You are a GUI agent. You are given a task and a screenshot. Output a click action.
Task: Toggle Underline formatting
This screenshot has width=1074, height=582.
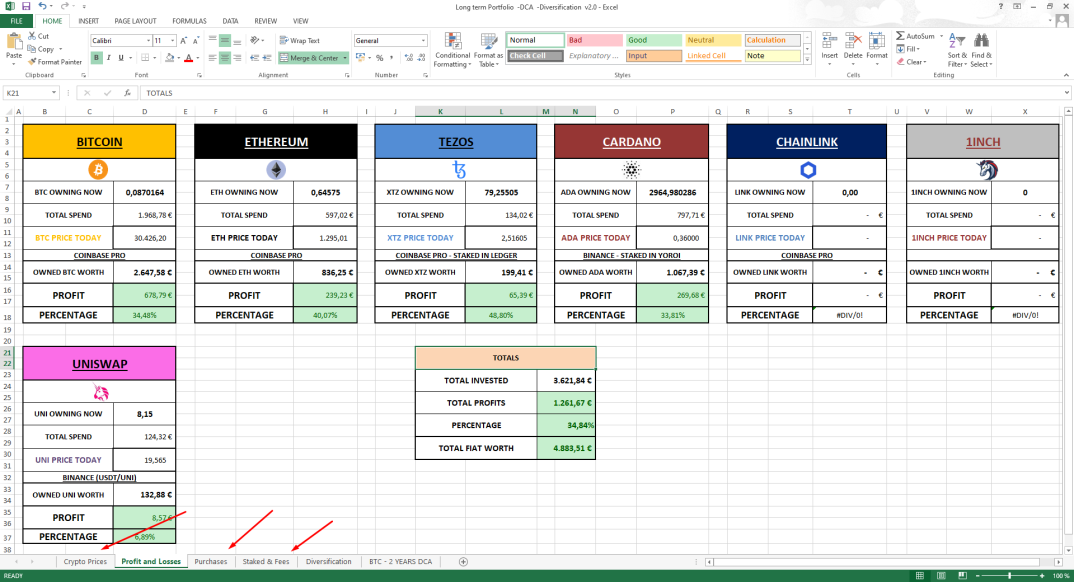point(121,58)
